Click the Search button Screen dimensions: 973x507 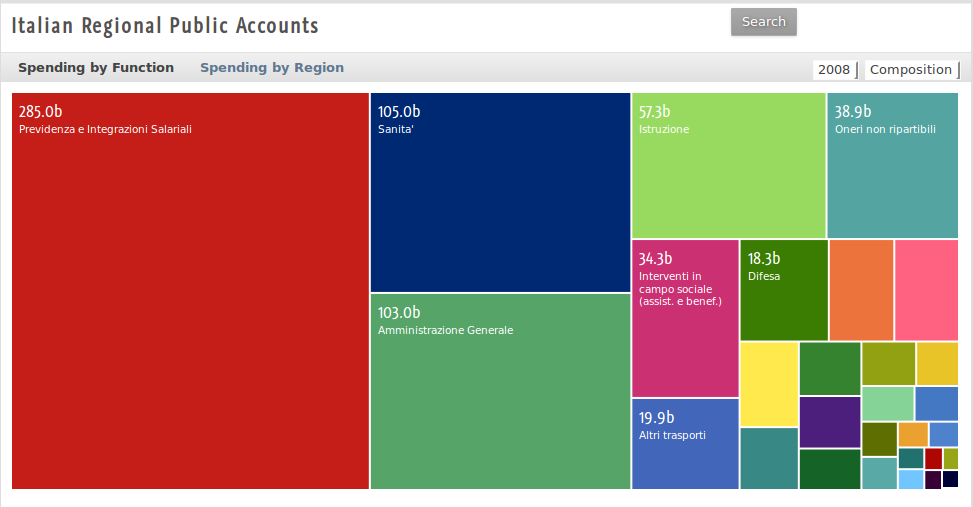tap(763, 22)
